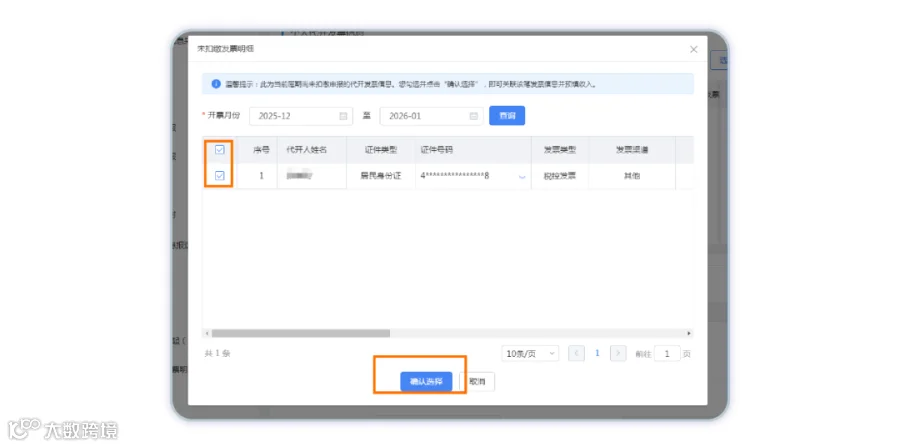Click the 居民身份证 cell in row 1
The image size is (900, 447).
[381, 176]
